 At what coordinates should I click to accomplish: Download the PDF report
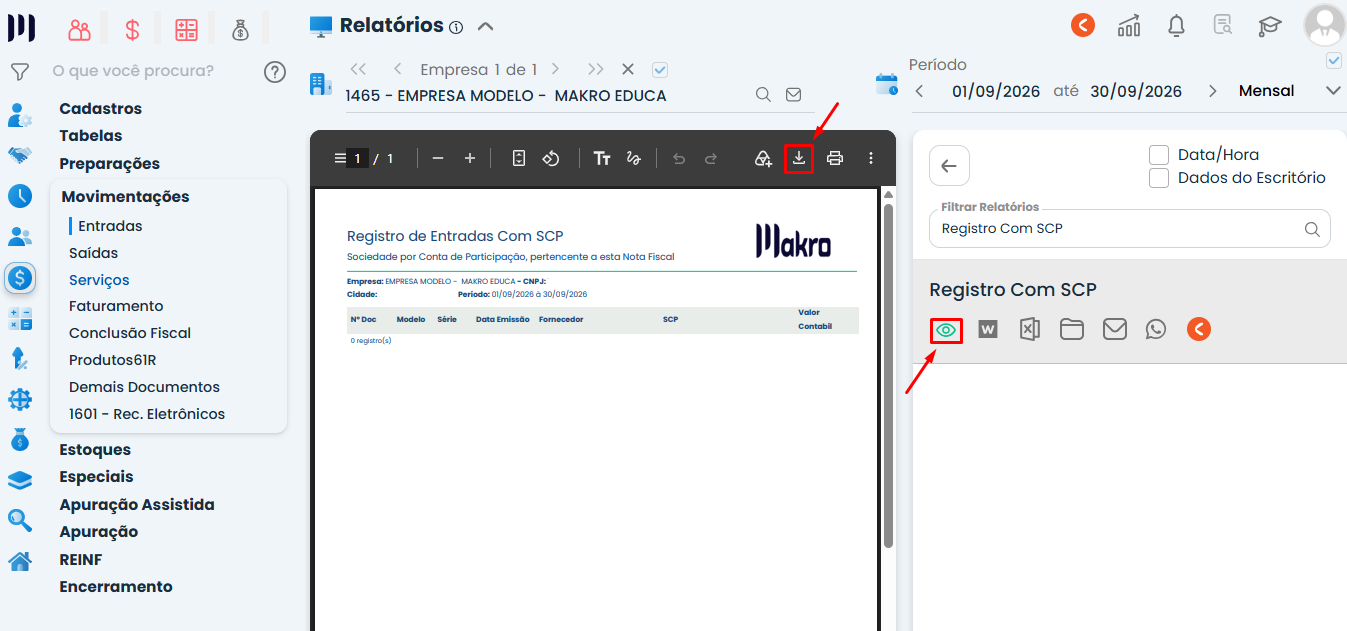799,158
